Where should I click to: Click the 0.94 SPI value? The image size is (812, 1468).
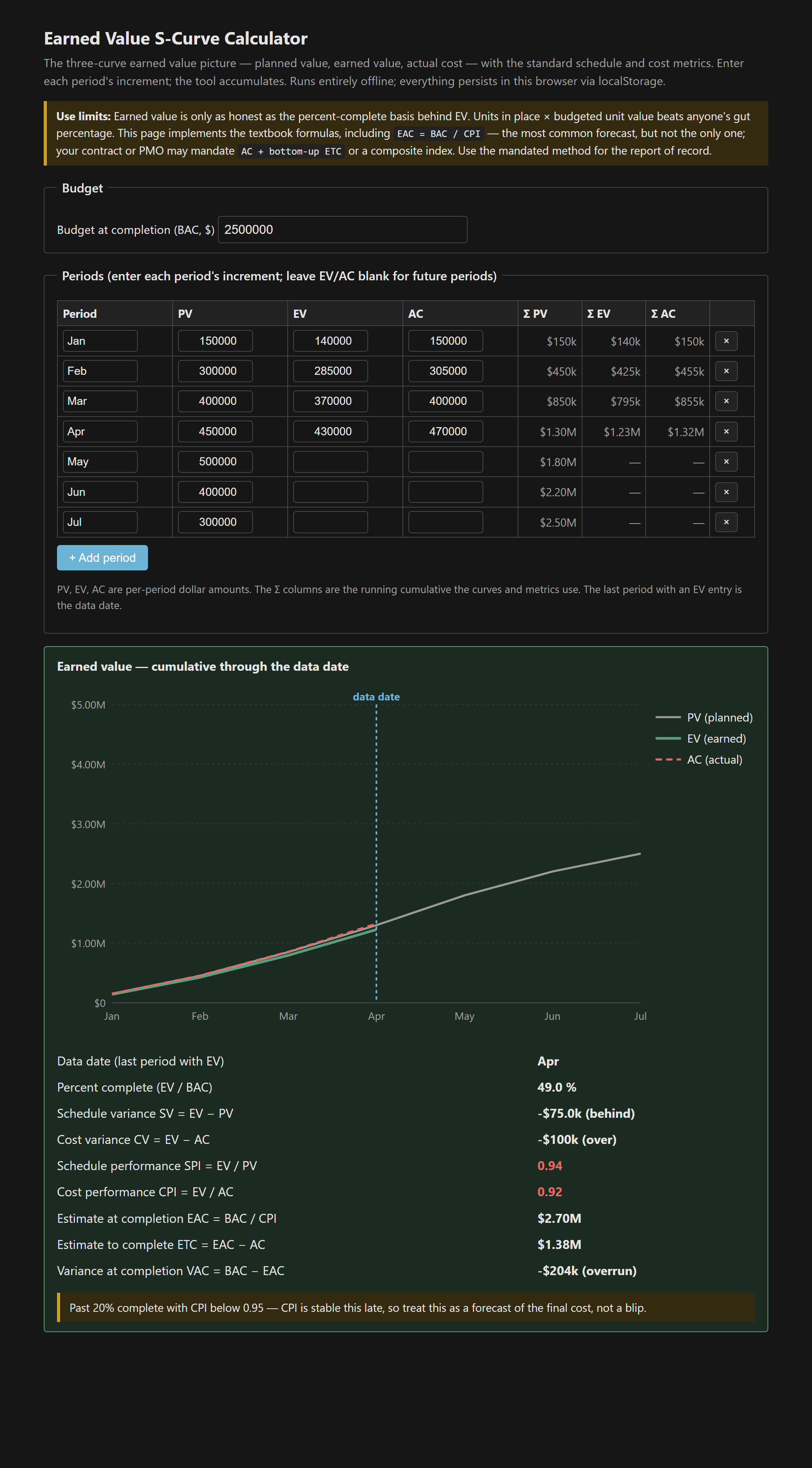pos(550,1165)
